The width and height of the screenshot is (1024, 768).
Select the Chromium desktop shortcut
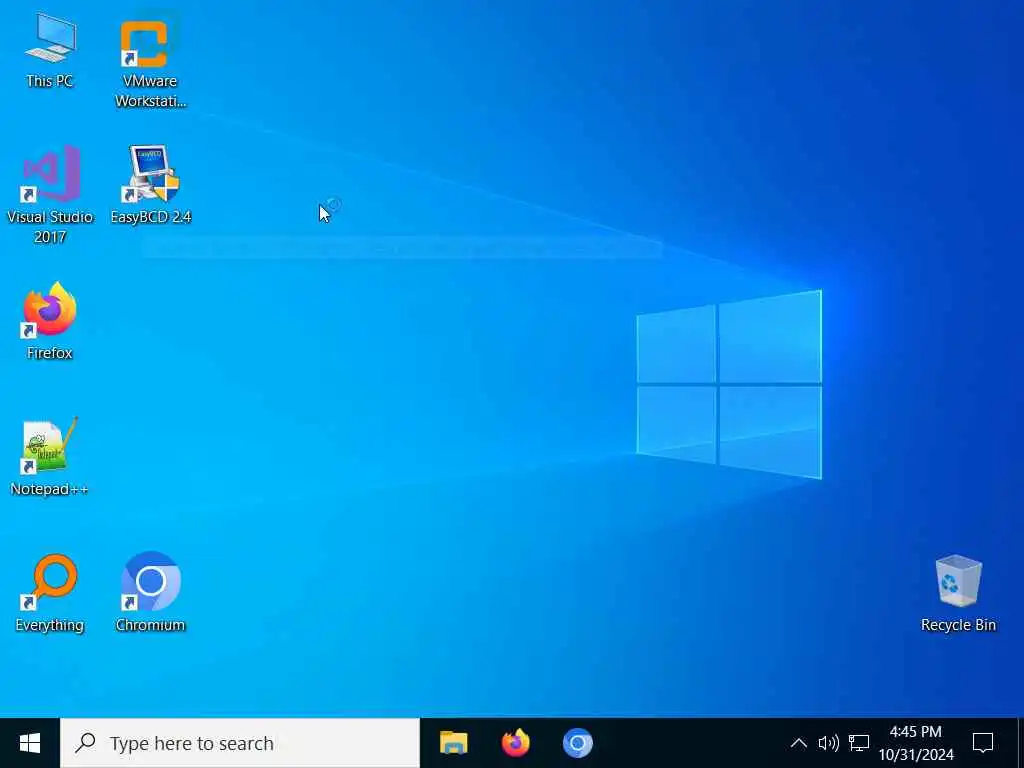pyautogui.click(x=150, y=593)
